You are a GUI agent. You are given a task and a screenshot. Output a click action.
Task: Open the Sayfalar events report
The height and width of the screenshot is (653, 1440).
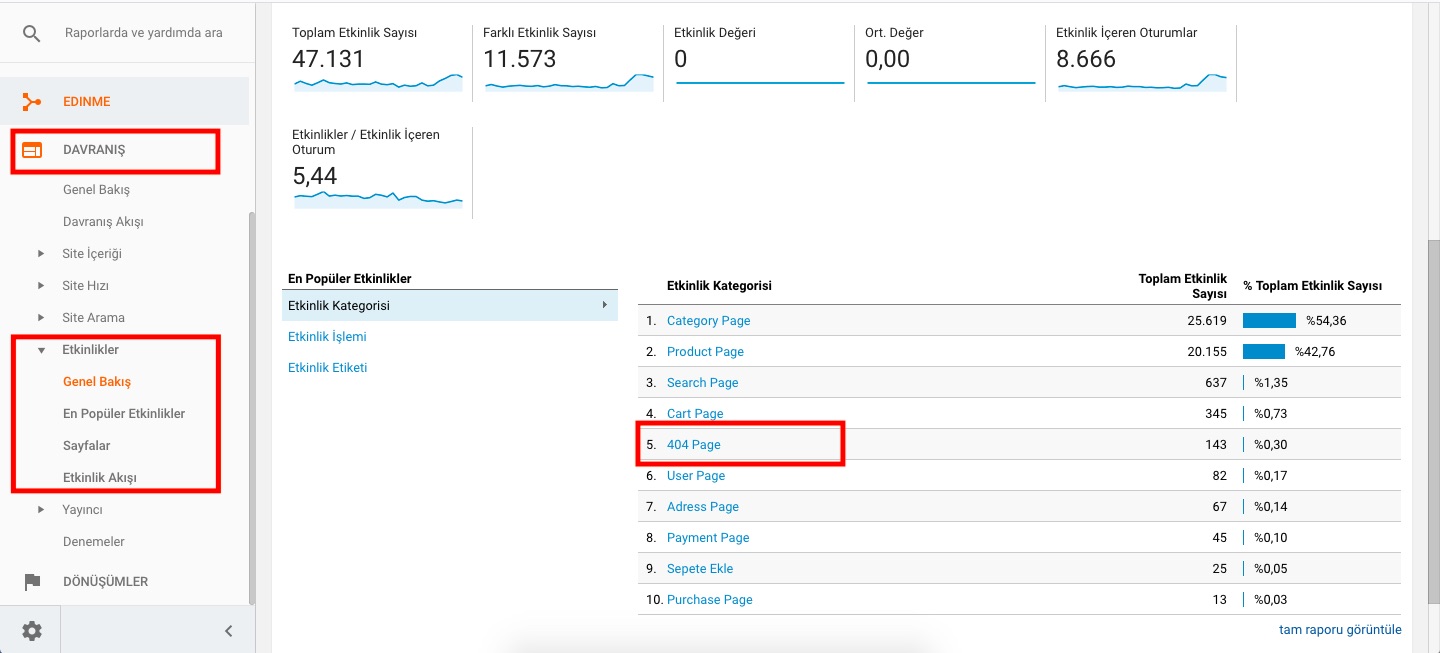[86, 446]
